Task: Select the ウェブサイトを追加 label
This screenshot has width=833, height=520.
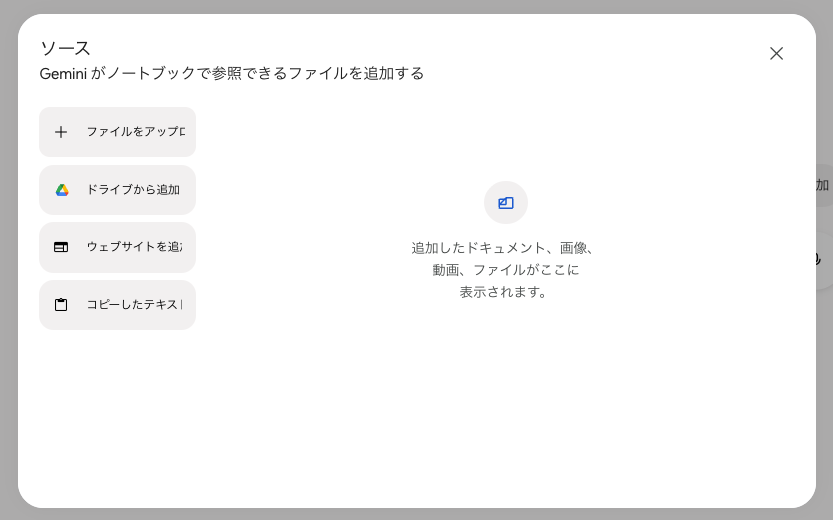Action: point(134,246)
